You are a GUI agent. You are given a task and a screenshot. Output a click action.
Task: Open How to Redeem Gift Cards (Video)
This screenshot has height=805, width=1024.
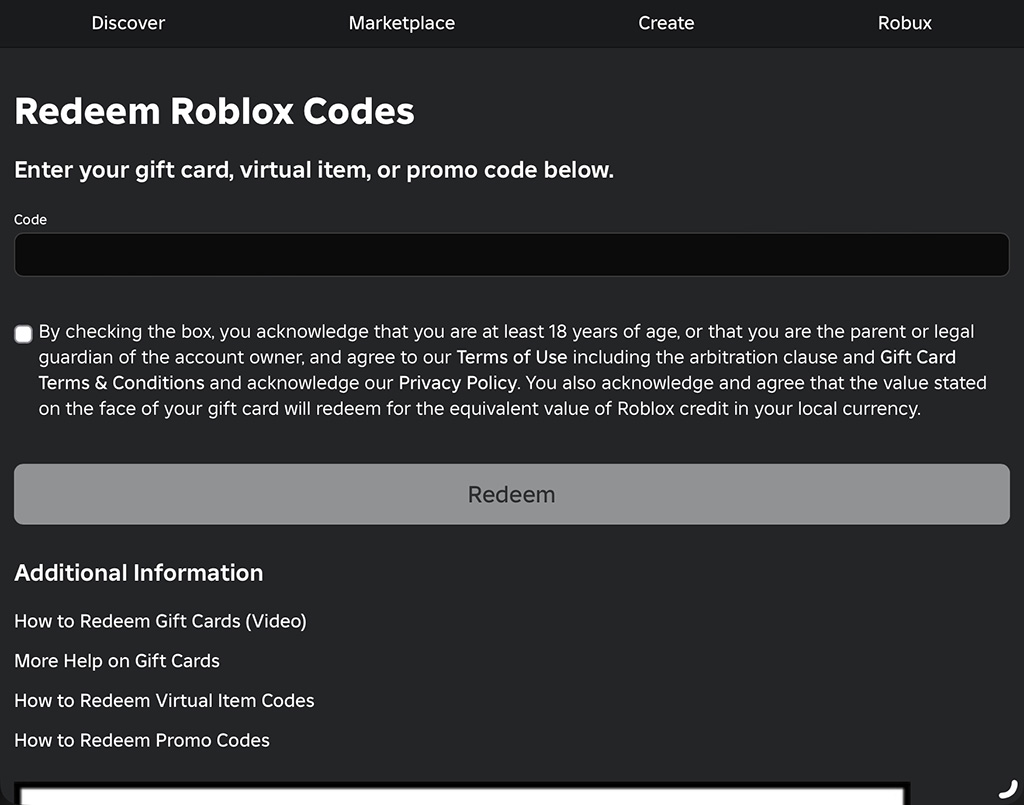click(x=161, y=621)
